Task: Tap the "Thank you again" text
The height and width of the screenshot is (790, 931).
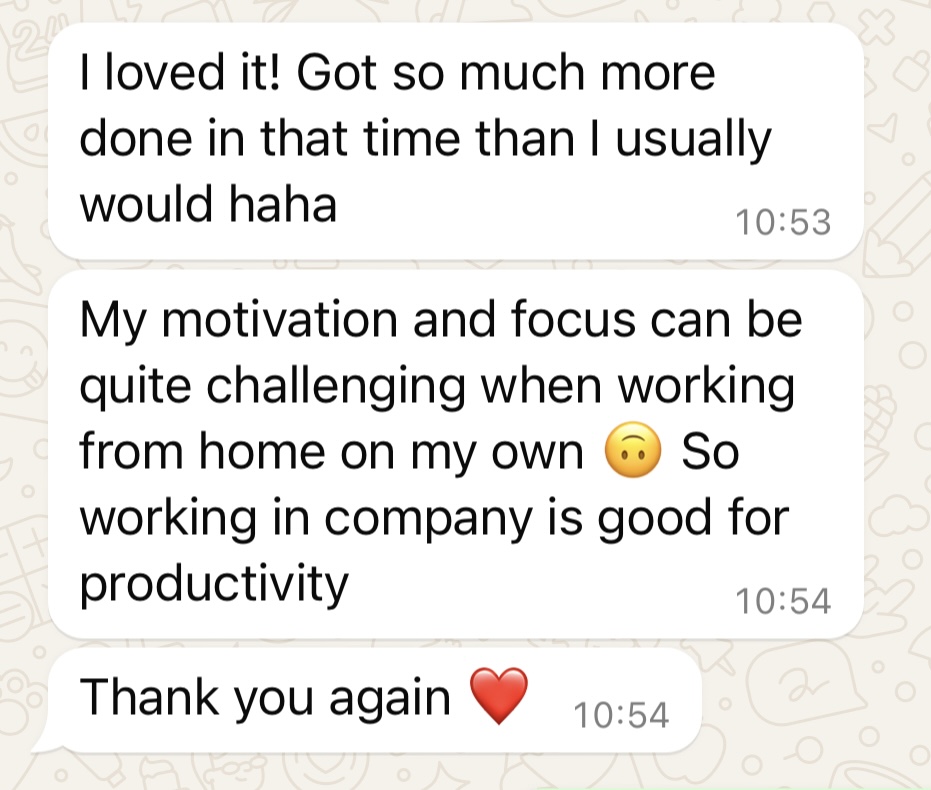Action: (266, 696)
